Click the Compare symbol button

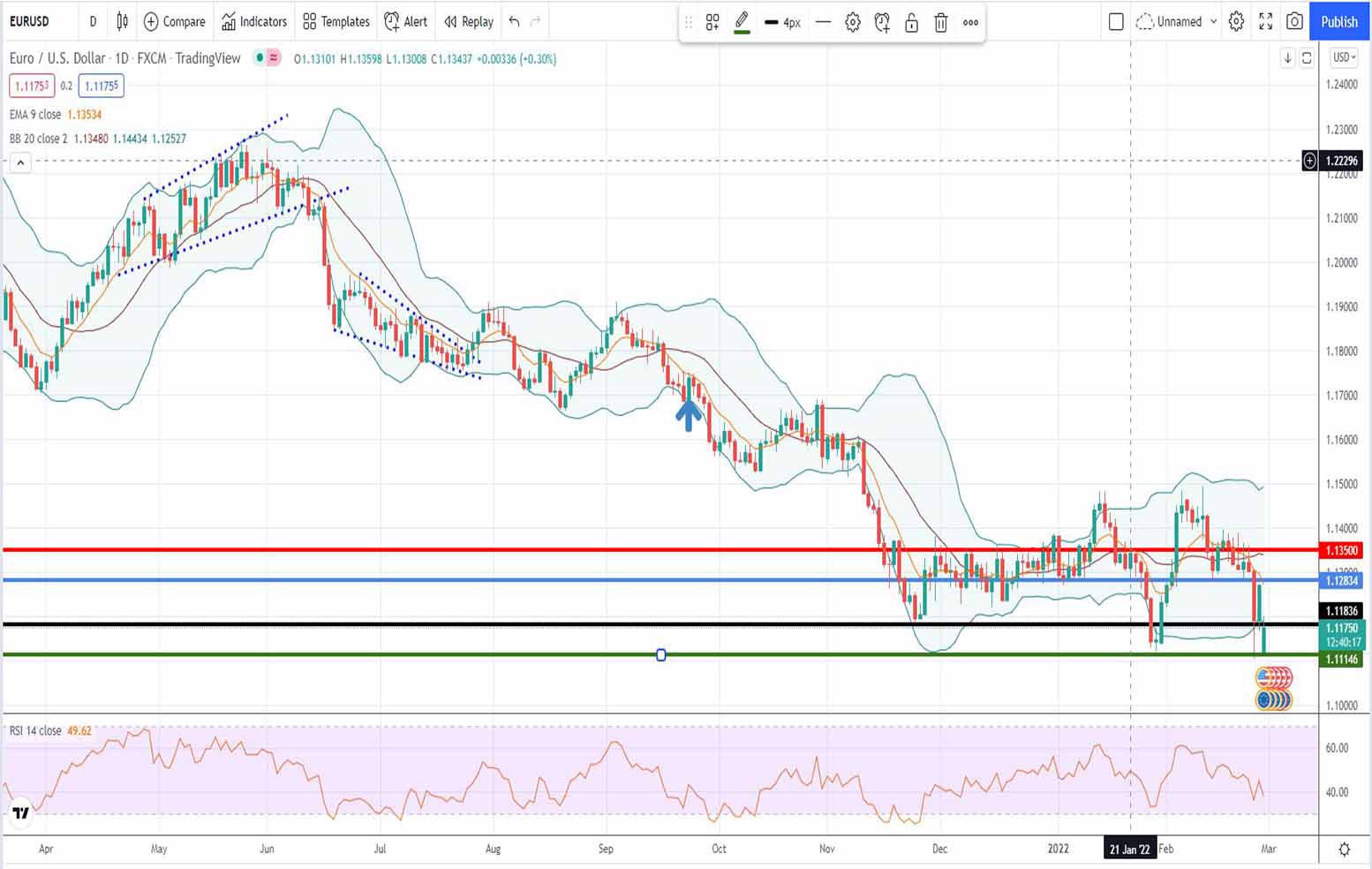coord(174,21)
